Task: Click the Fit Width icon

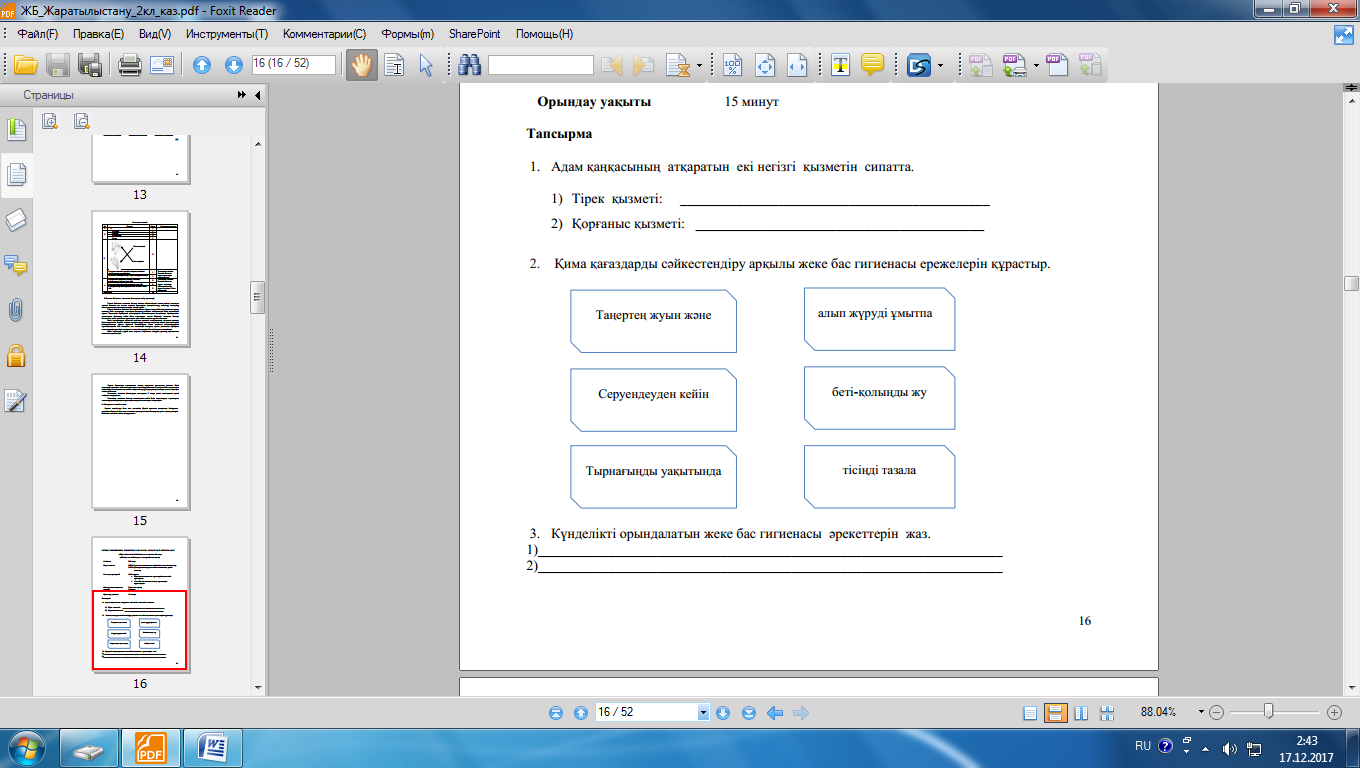Action: [x=797, y=66]
